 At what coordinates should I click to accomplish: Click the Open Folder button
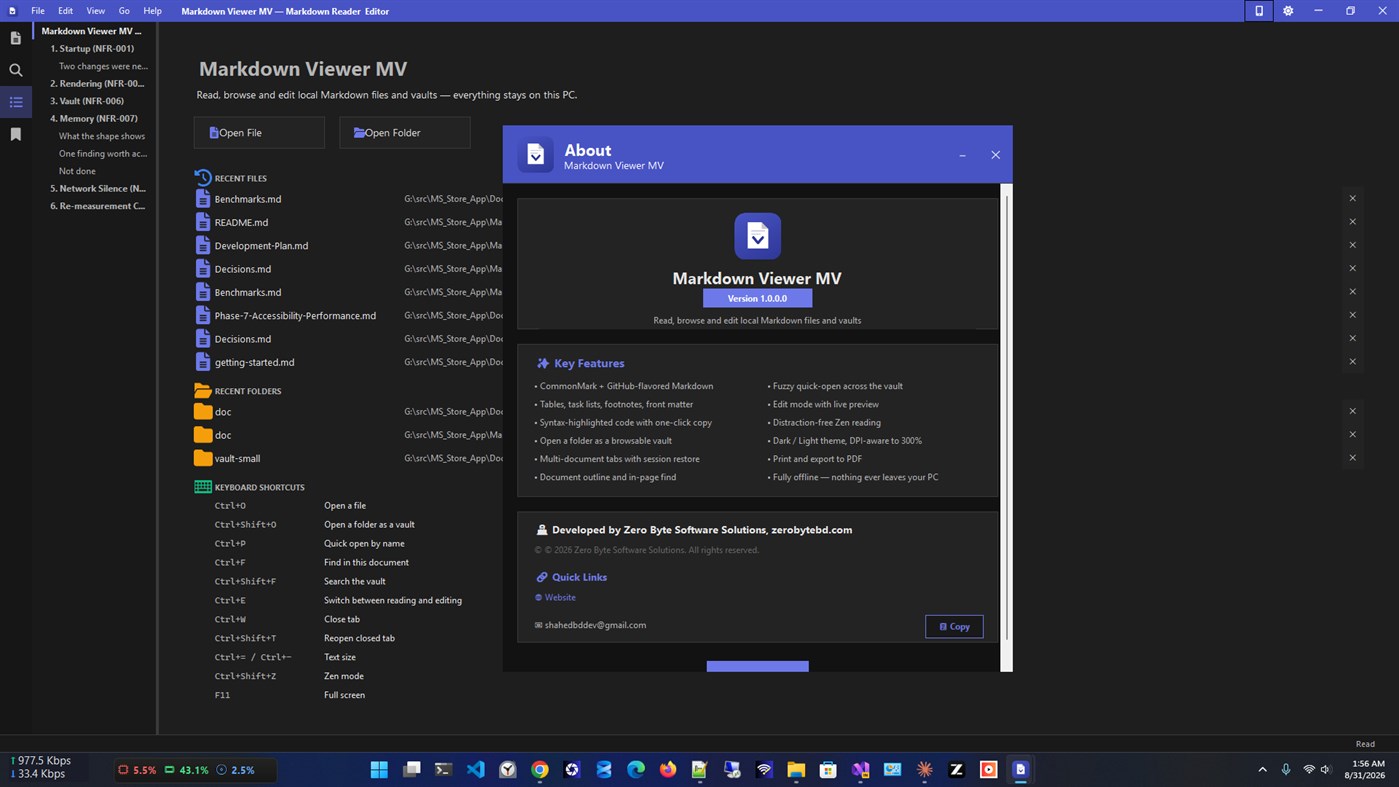[x=405, y=132]
